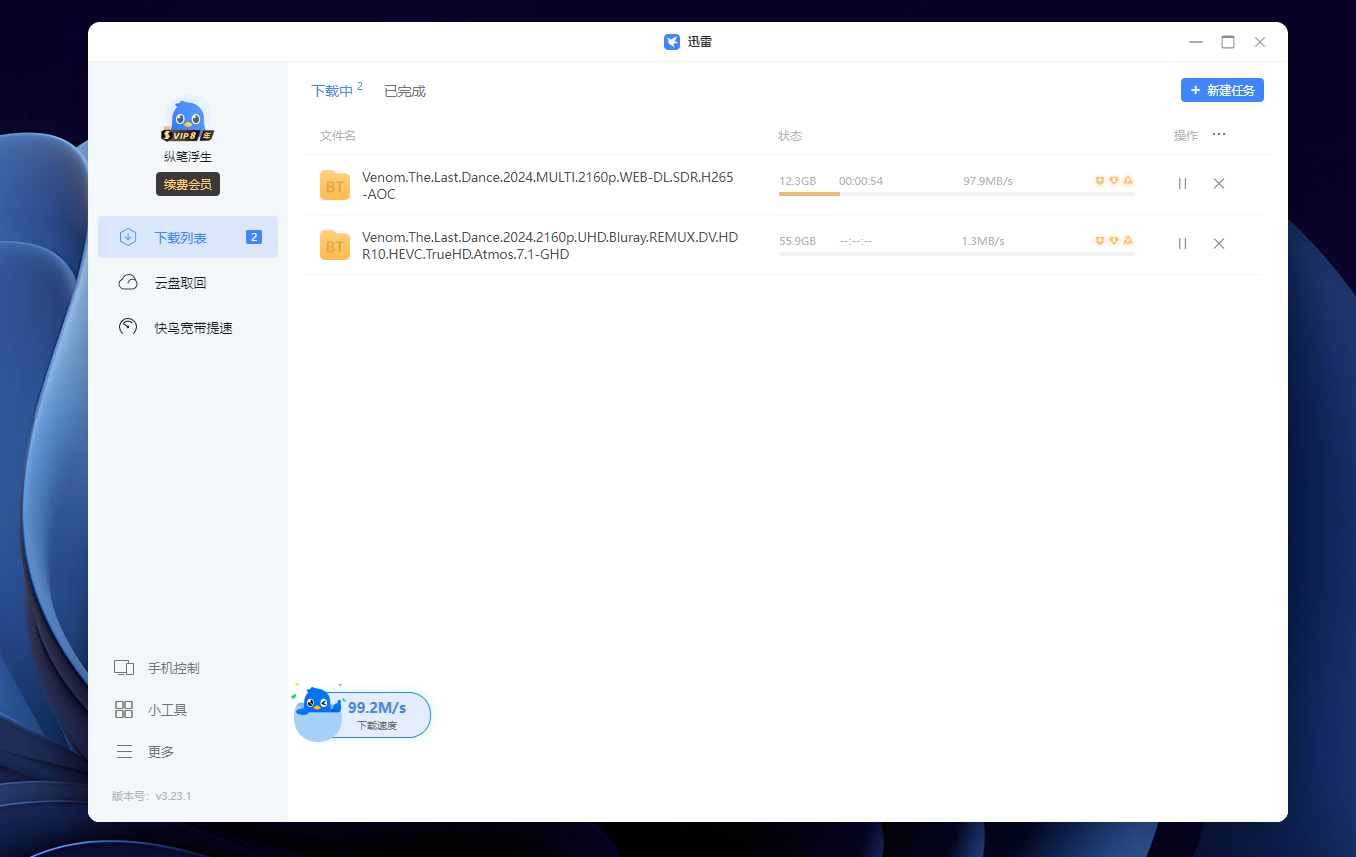Click the diamond VIP icon in the 97.9MB/s row
The width and height of the screenshot is (1356, 857).
1114,181
